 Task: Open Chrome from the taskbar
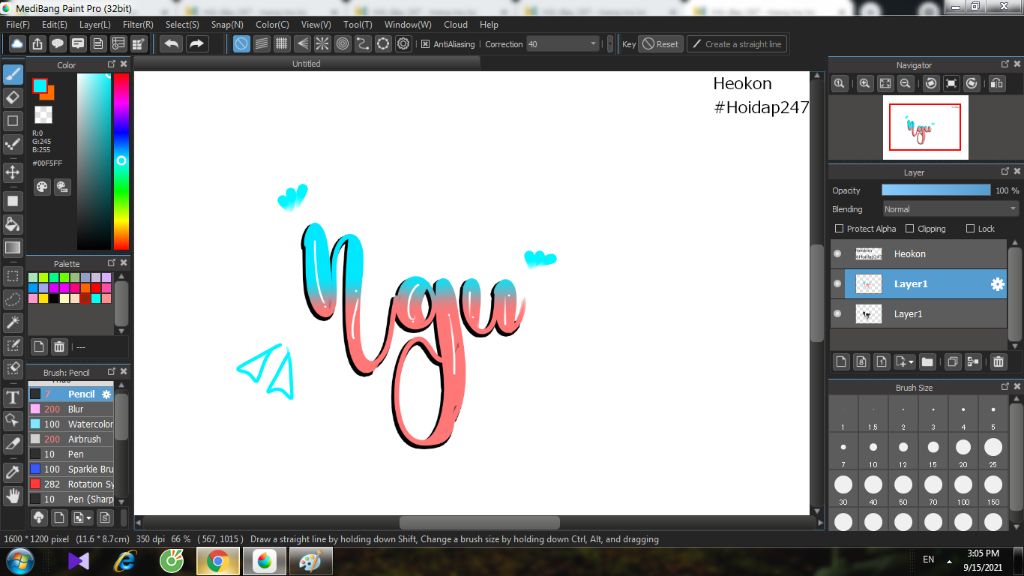(x=218, y=562)
